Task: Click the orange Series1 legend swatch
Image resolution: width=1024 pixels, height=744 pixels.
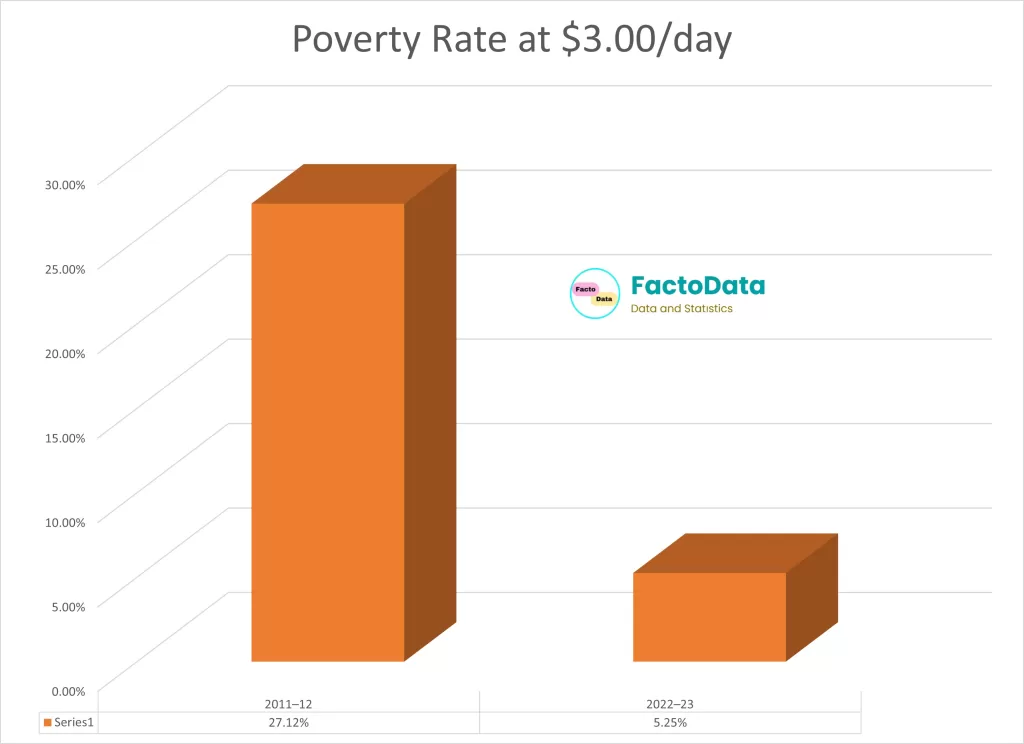Action: click(46, 722)
